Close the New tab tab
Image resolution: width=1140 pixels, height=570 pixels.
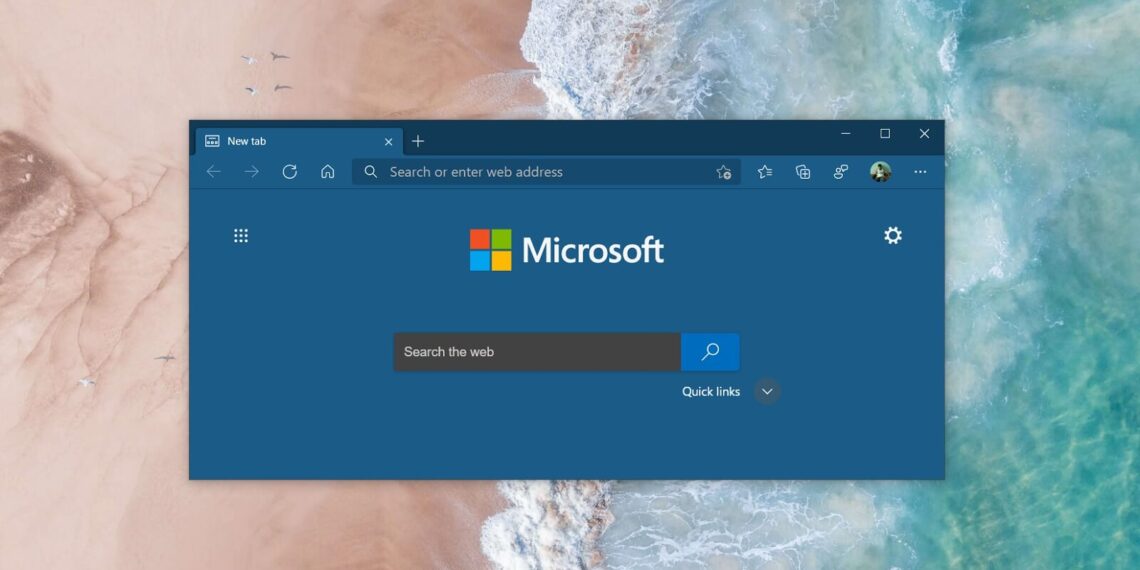[388, 142]
